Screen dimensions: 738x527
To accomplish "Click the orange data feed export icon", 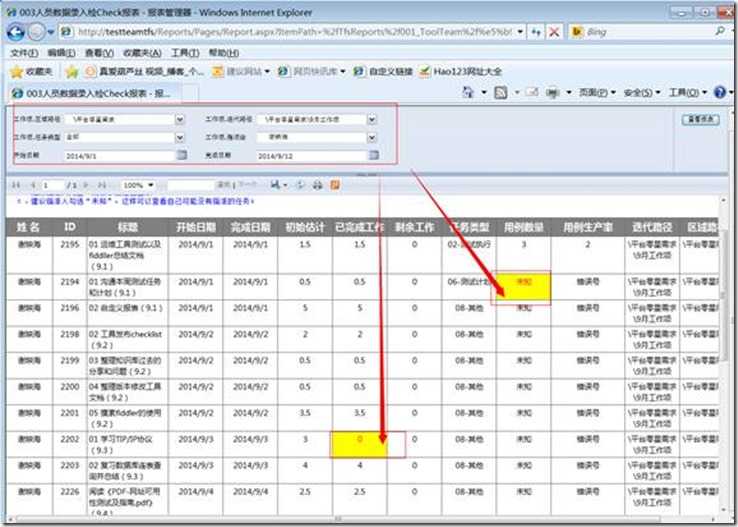I will click(335, 185).
